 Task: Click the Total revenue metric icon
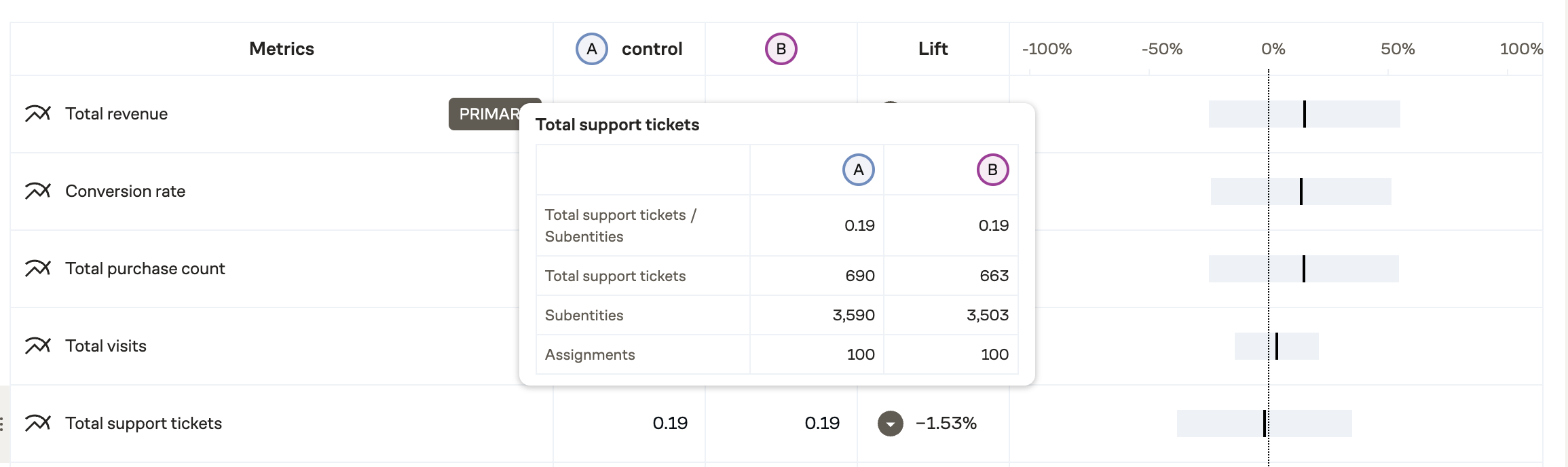[38, 114]
